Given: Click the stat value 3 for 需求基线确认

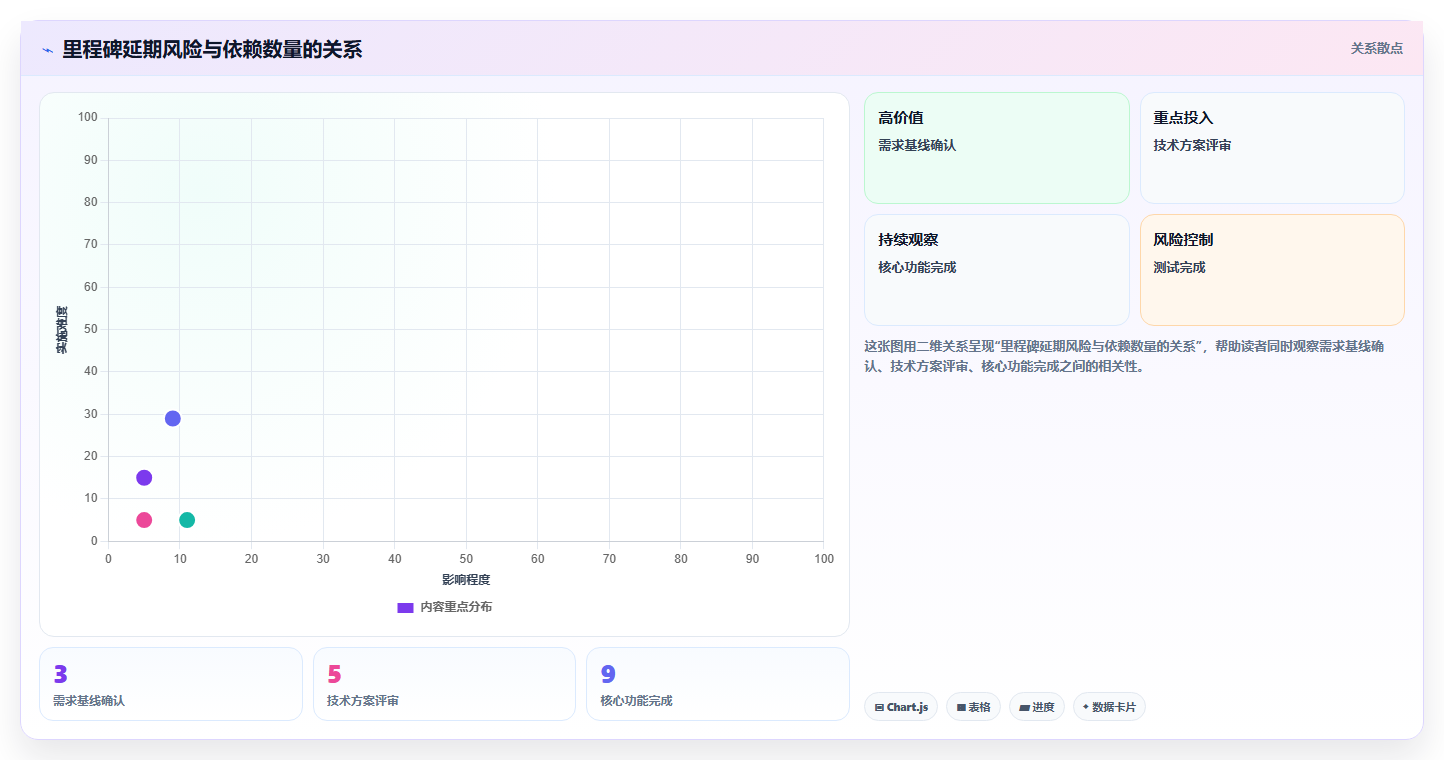Looking at the screenshot, I should coord(60,675).
